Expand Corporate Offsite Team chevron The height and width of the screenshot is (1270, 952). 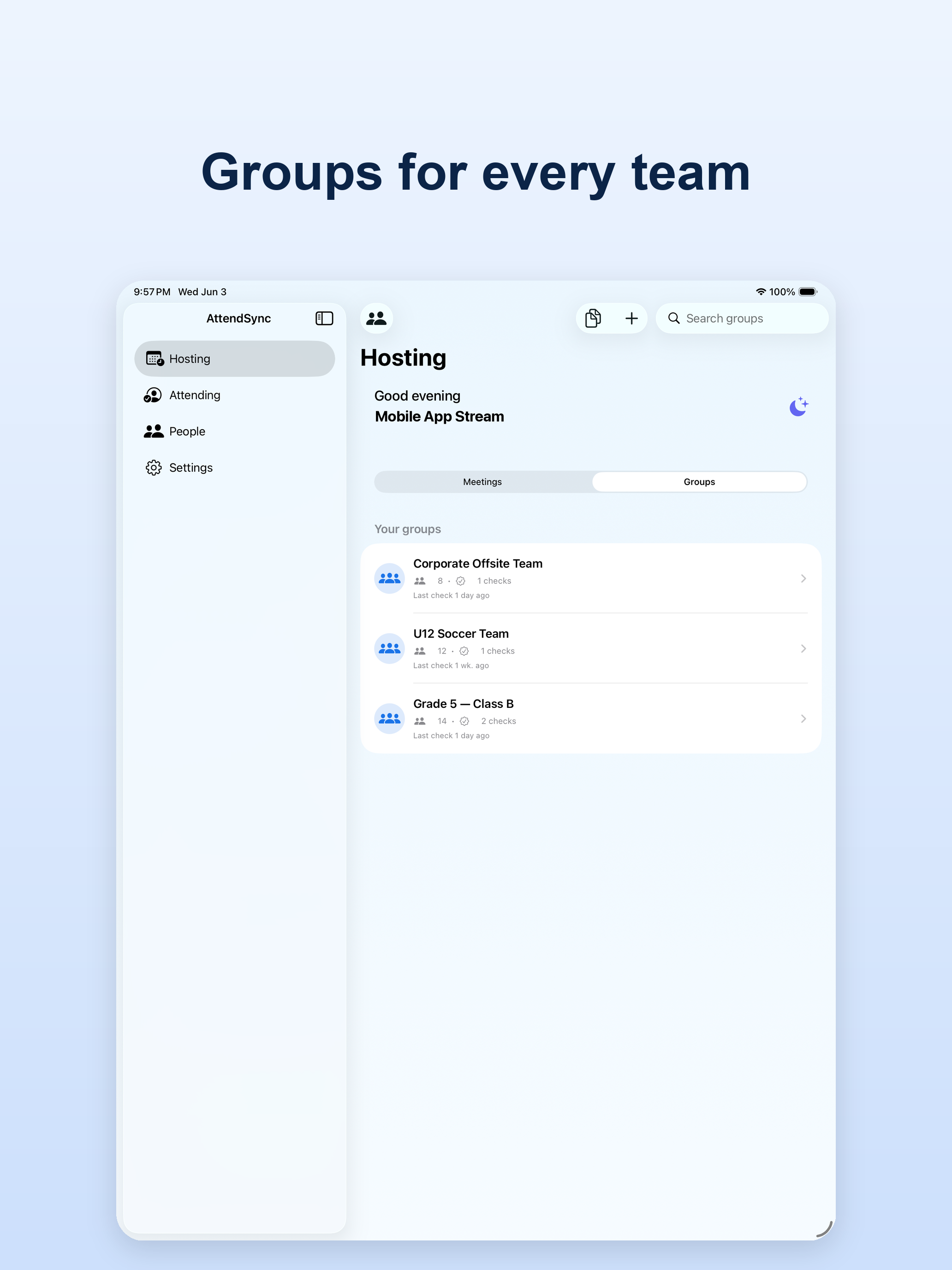[803, 578]
